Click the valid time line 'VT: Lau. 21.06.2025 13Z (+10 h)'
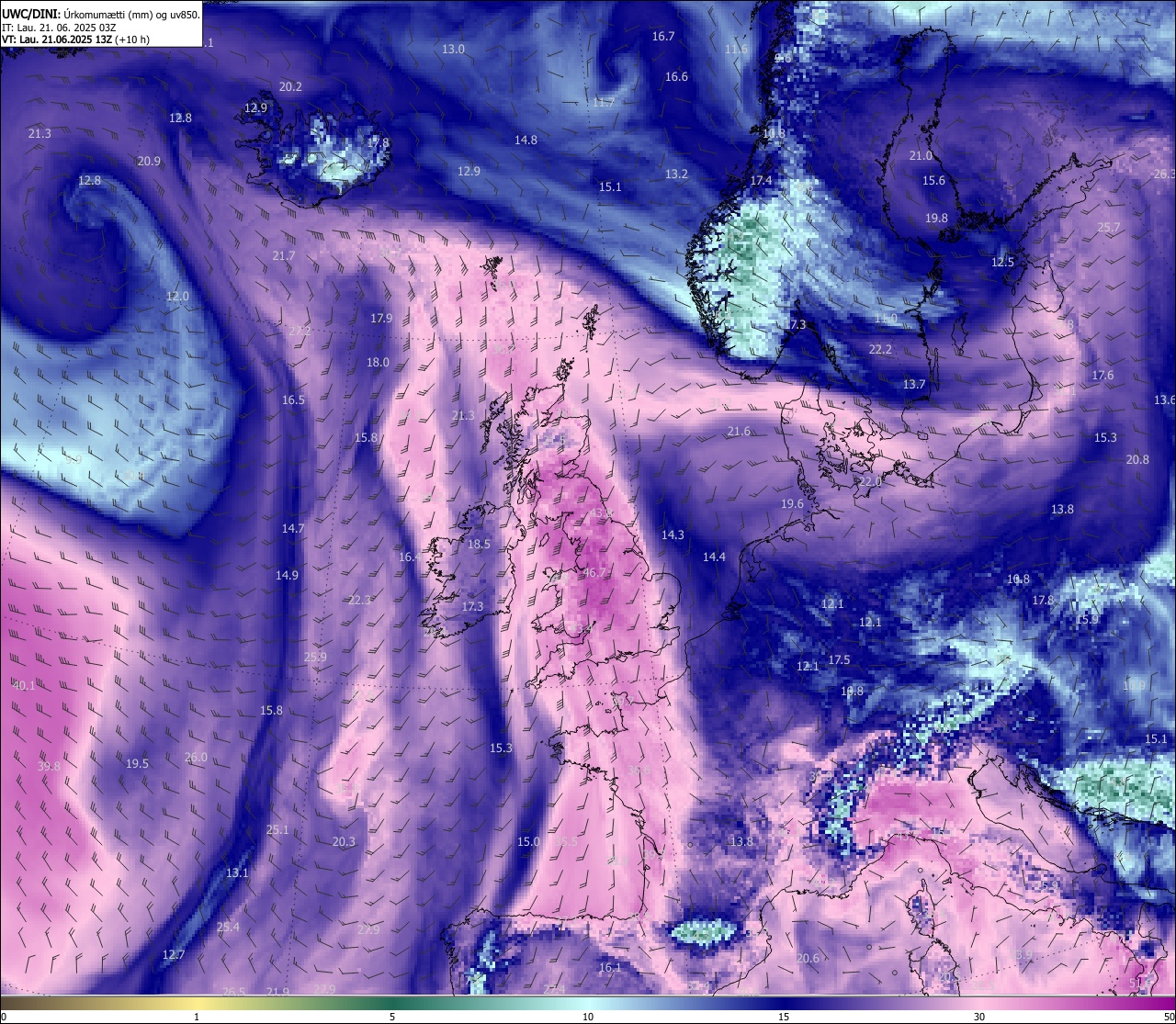1176x1024 pixels. (x=75, y=39)
